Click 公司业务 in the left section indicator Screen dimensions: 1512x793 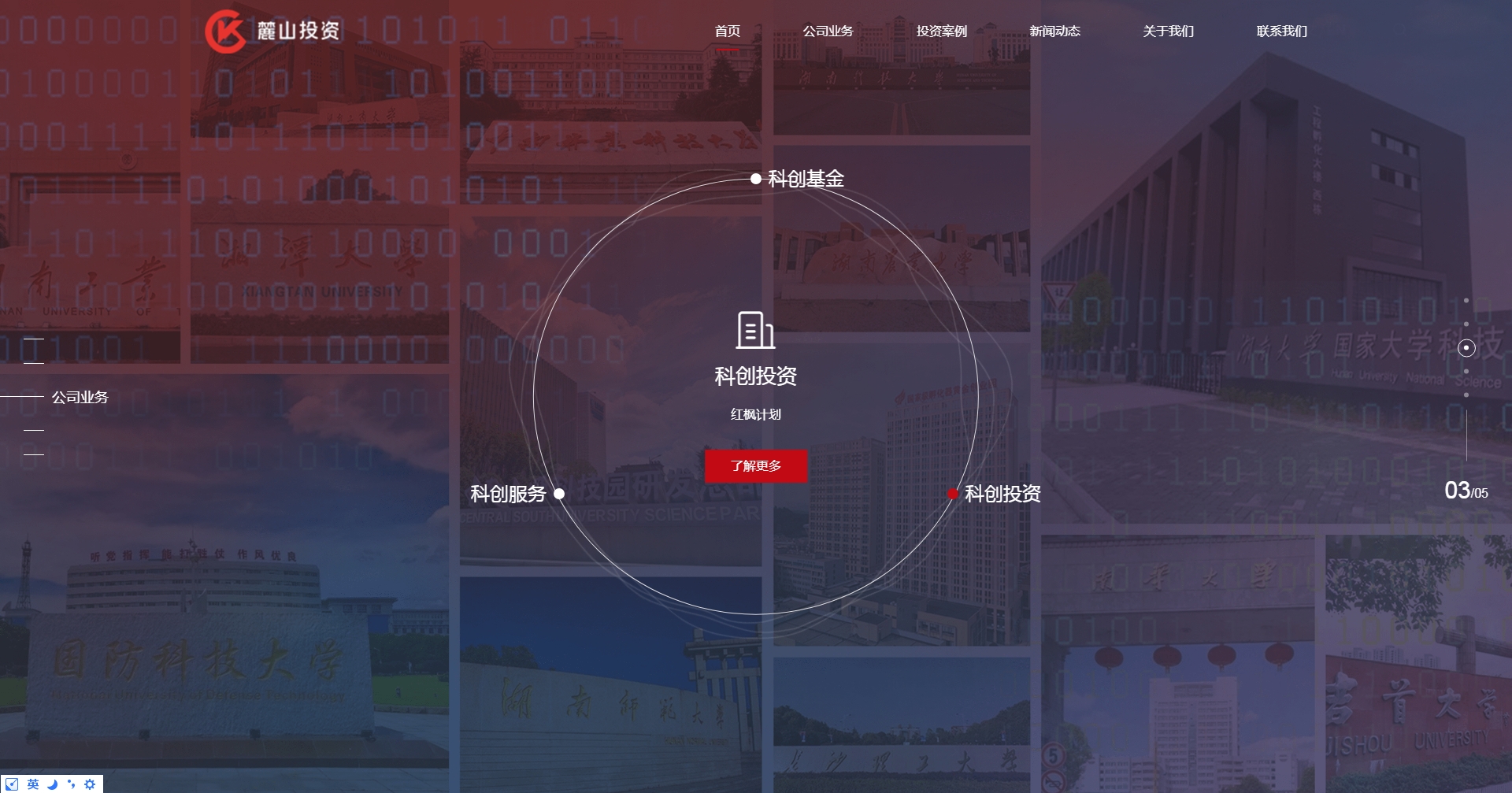80,398
